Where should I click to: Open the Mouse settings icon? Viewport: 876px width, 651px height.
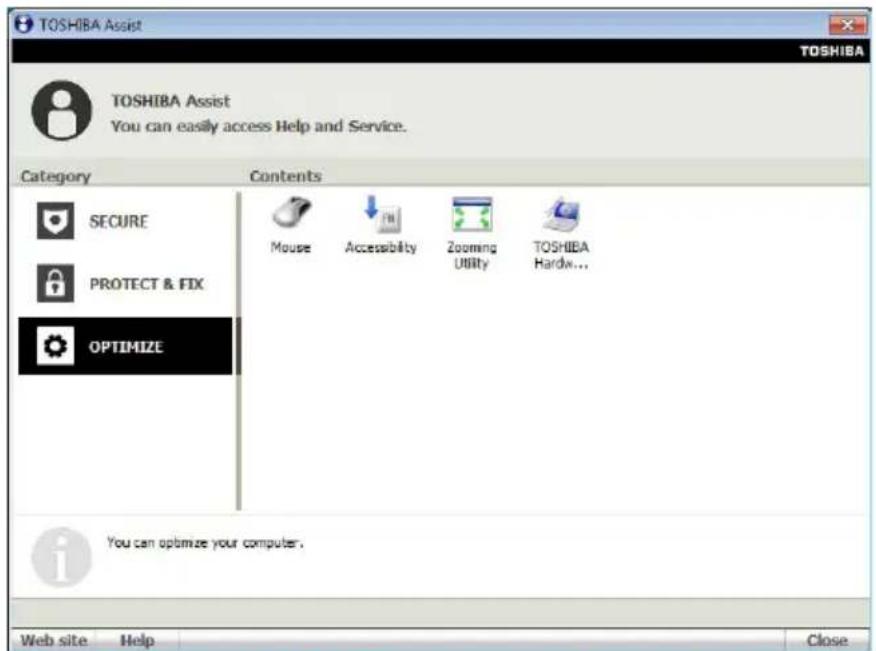(x=291, y=225)
